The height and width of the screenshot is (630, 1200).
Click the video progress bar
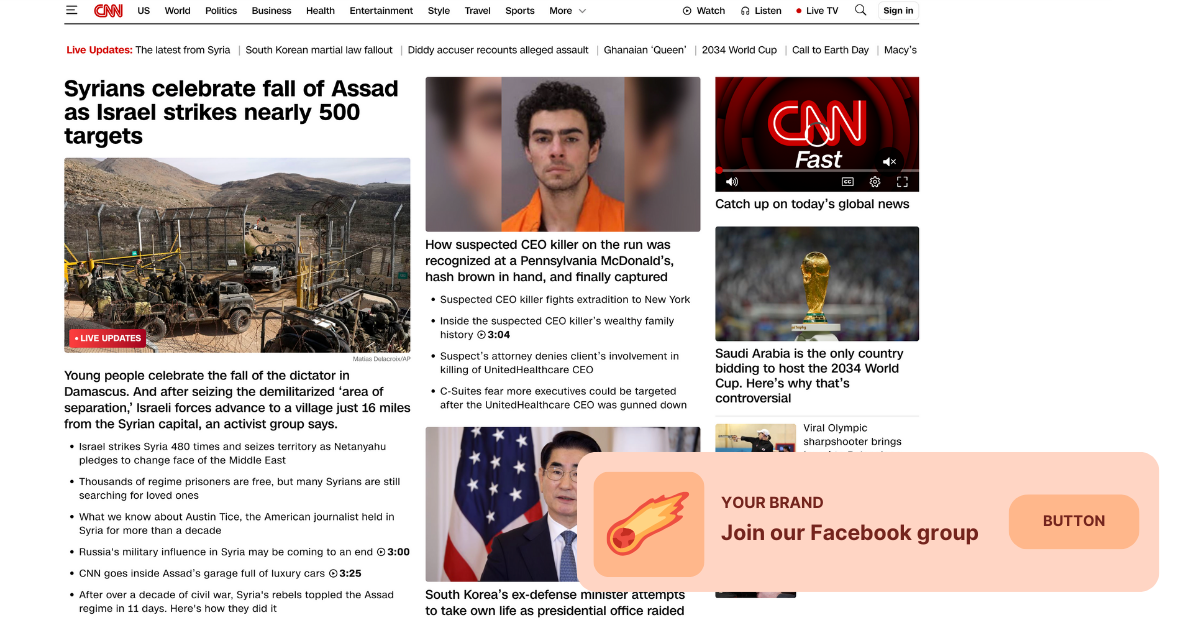point(817,170)
